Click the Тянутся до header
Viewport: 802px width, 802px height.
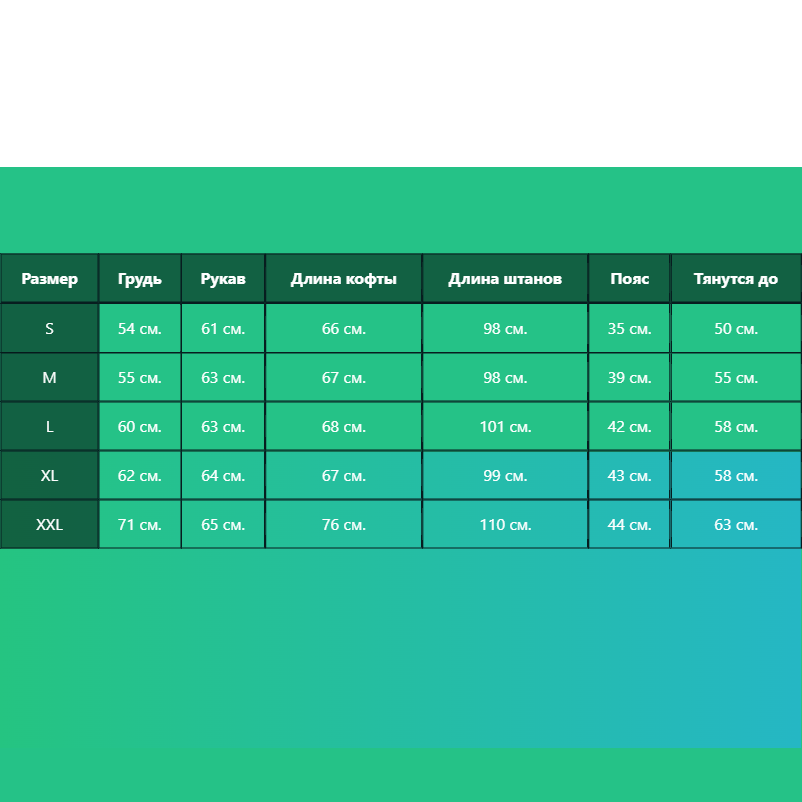tap(736, 279)
